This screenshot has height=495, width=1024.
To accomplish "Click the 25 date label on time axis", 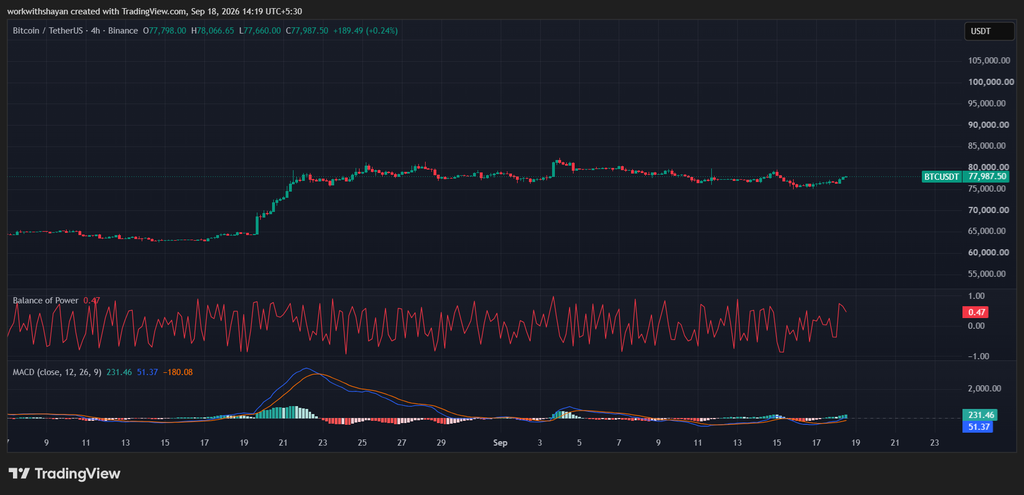I will pos(362,443).
